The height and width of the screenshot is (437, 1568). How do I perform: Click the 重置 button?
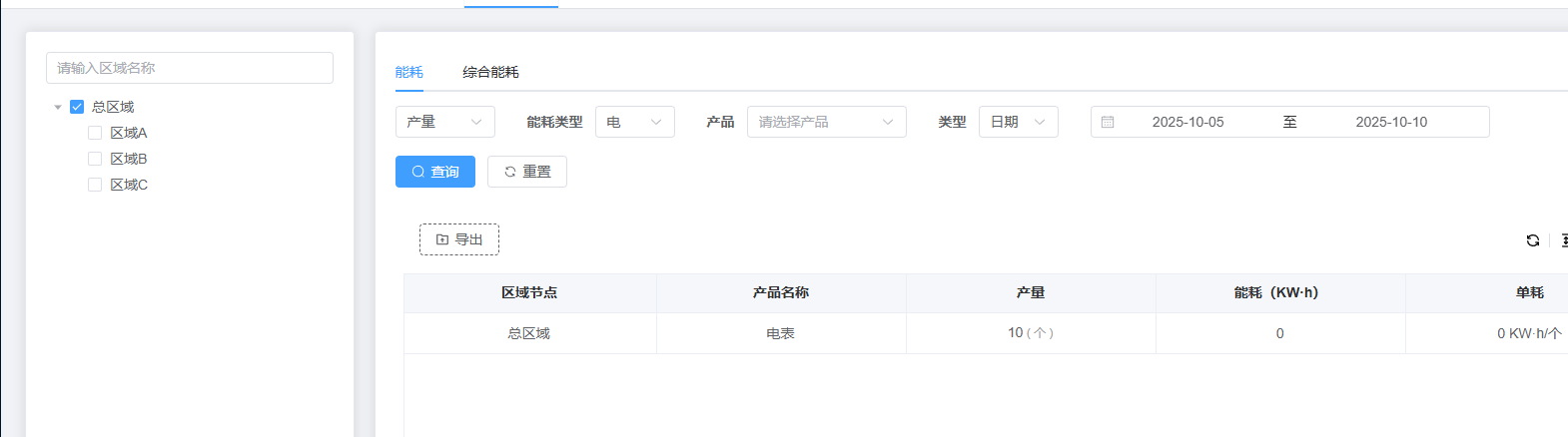coord(527,172)
